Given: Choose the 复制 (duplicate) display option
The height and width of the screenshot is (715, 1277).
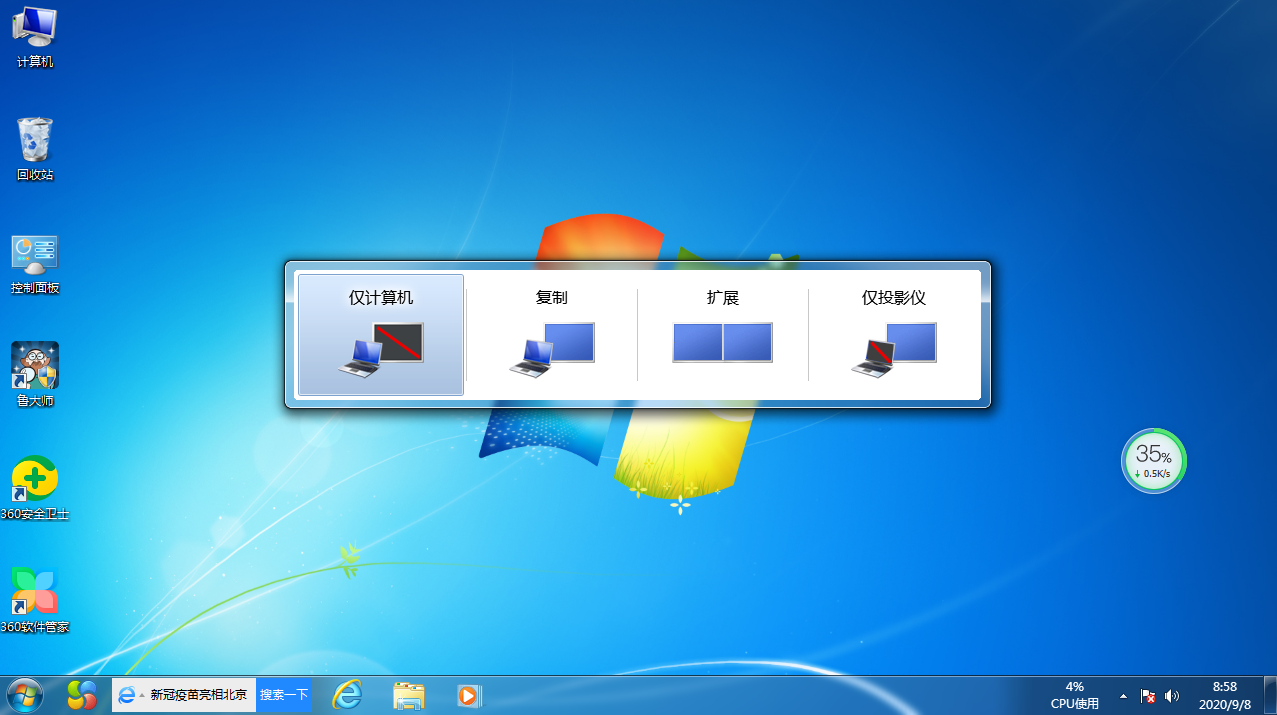Looking at the screenshot, I should pyautogui.click(x=551, y=335).
